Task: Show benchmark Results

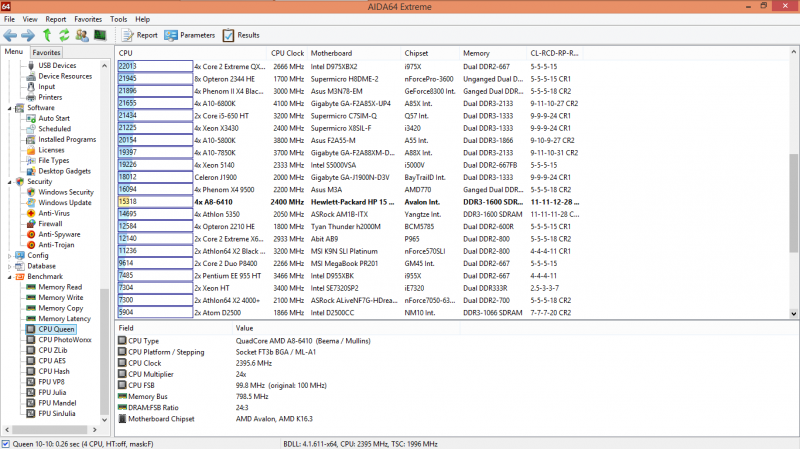Action: [241, 35]
